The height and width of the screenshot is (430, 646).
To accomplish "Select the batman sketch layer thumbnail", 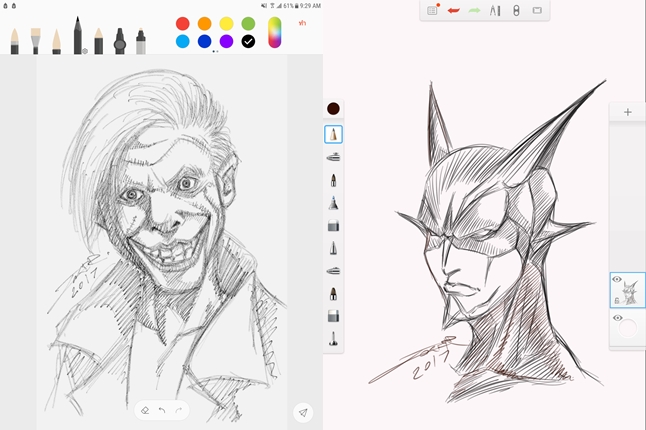I will (x=630, y=294).
